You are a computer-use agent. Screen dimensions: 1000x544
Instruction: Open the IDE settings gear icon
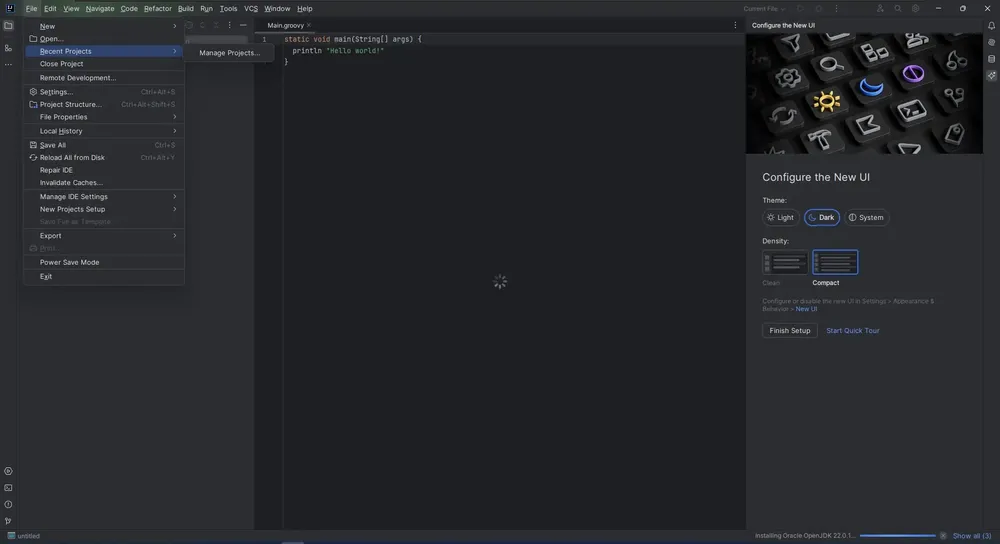pyautogui.click(x=915, y=9)
